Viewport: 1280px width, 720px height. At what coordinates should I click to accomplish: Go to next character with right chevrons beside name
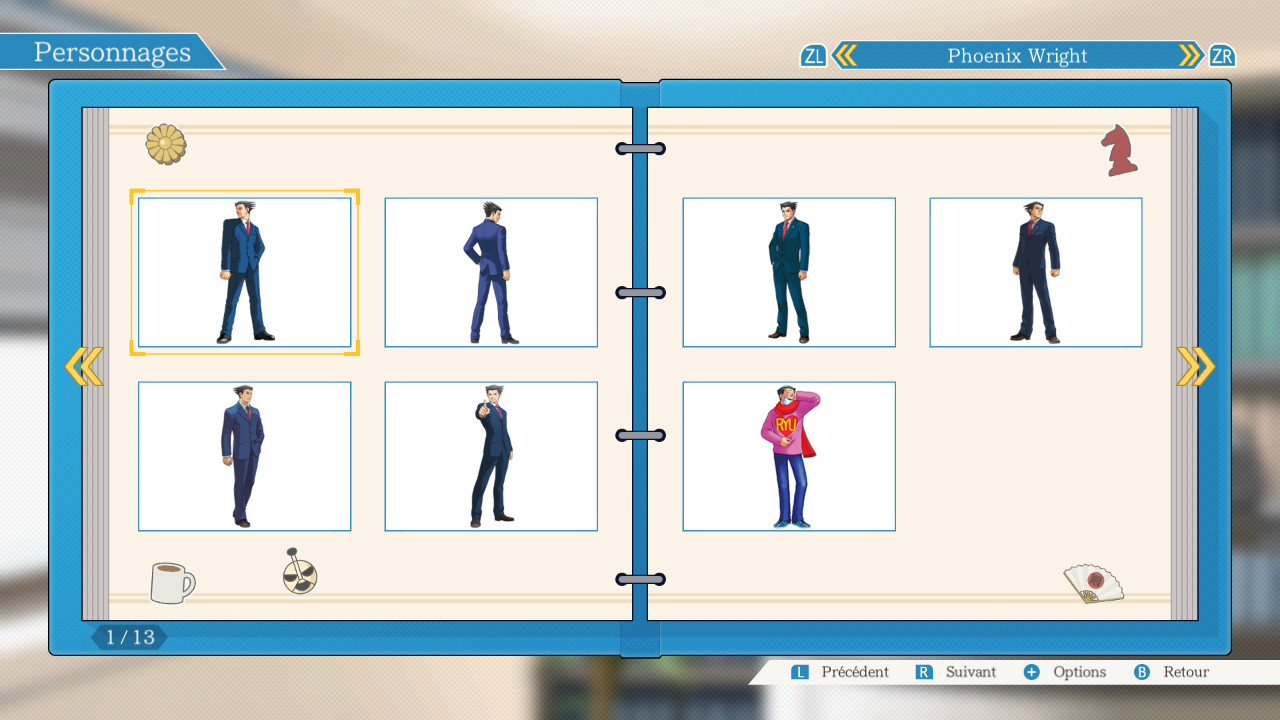(x=1190, y=56)
